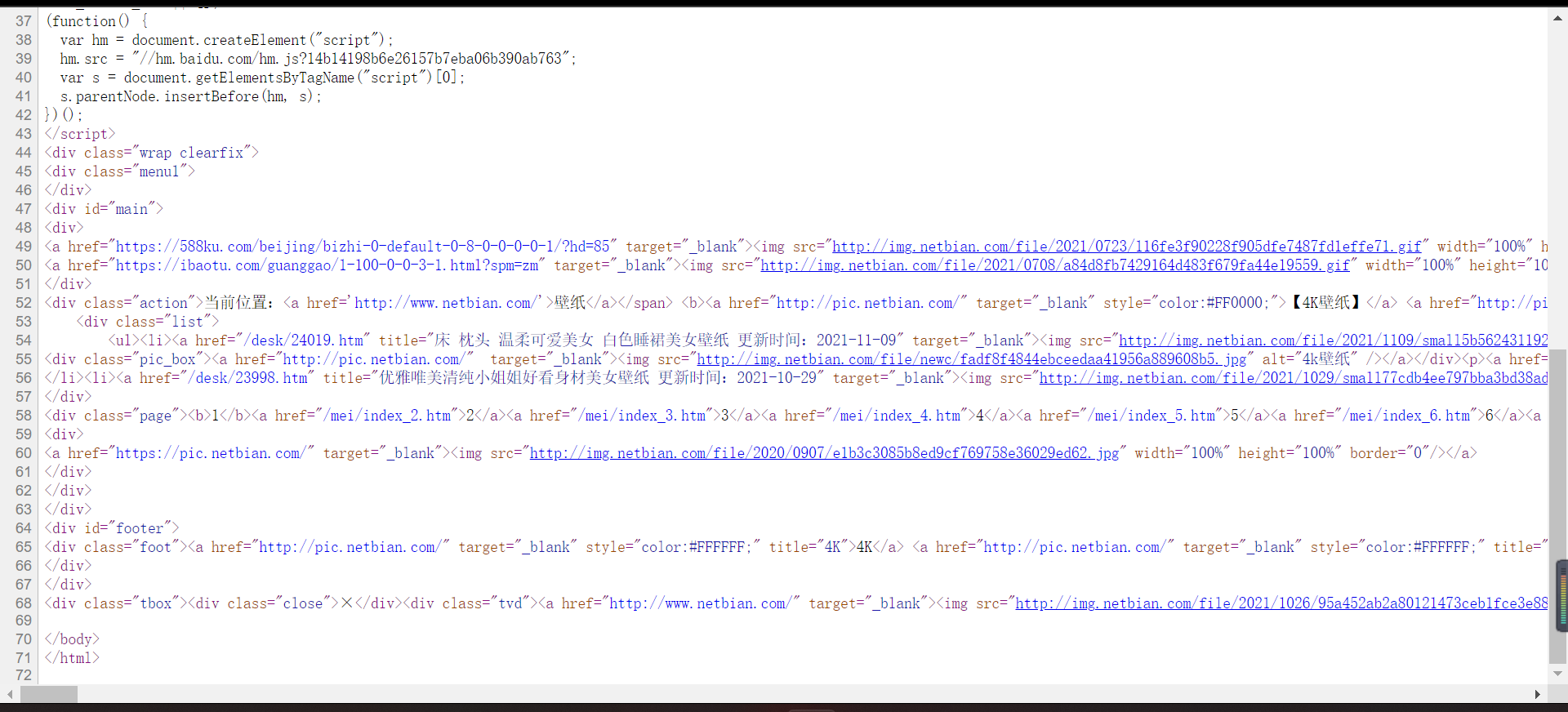Click line number 43

24,134
